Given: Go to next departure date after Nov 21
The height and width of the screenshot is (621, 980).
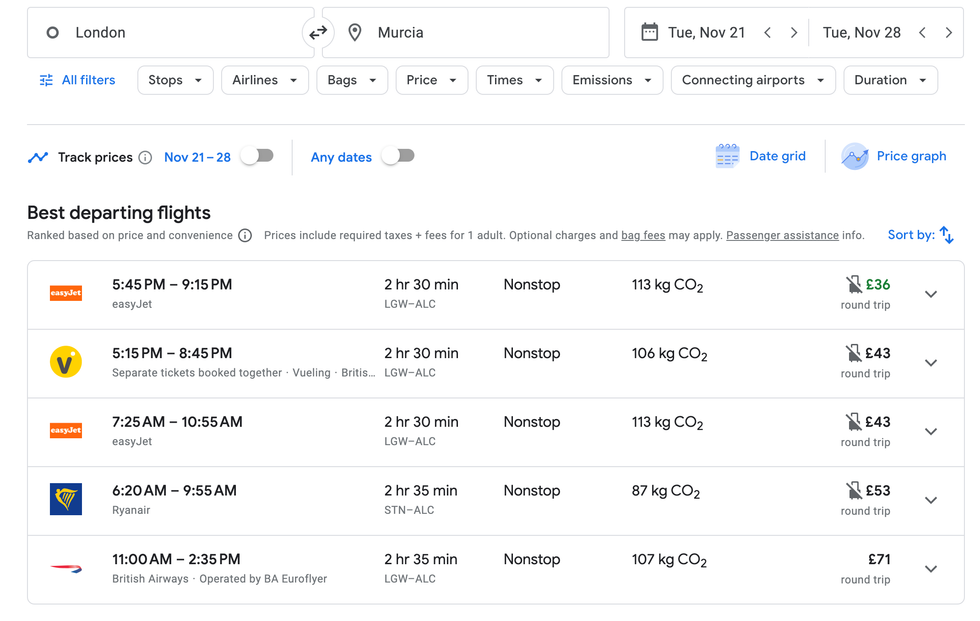Looking at the screenshot, I should [794, 33].
